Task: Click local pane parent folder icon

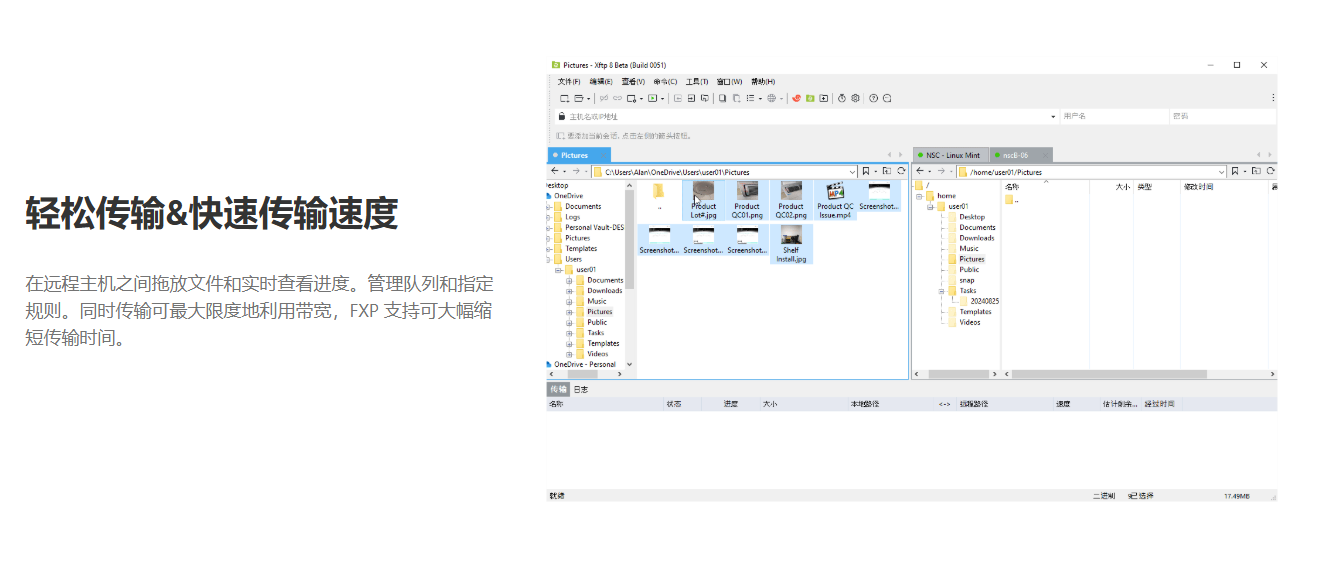Action: [x=886, y=172]
